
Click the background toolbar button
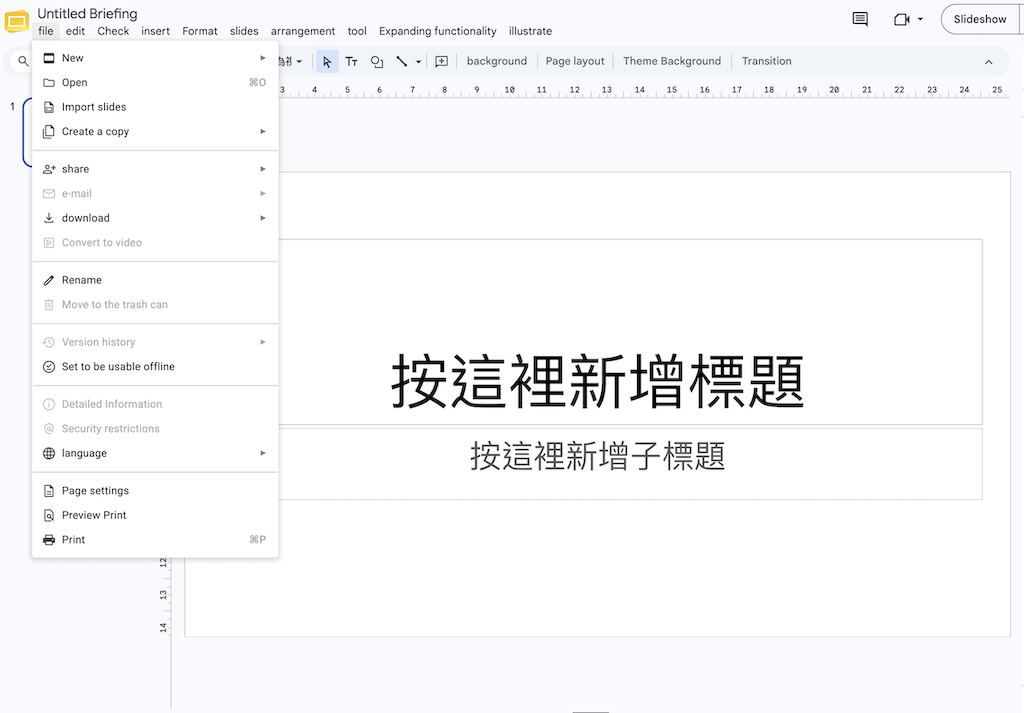[497, 61]
